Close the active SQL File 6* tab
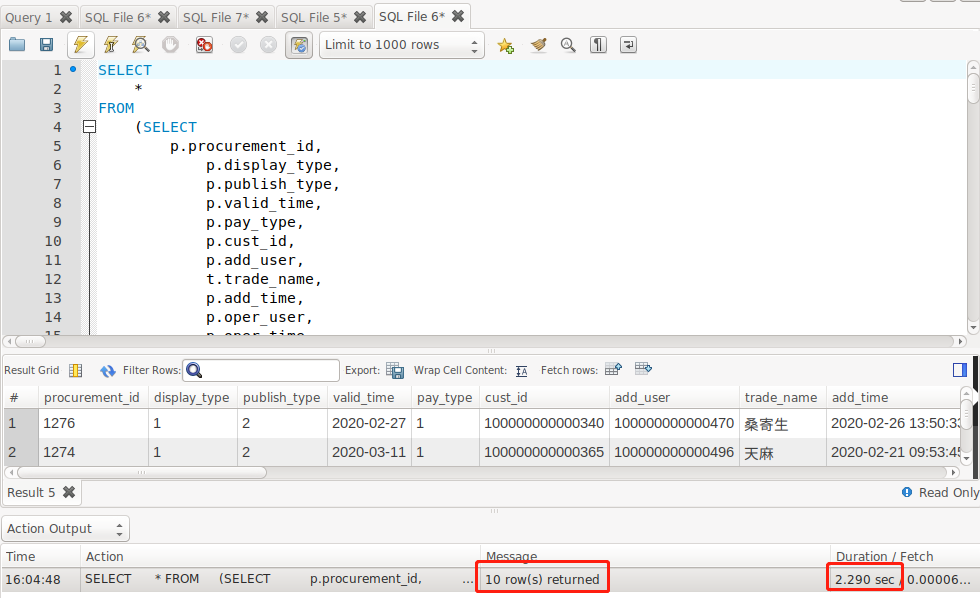This screenshot has height=598, width=980. click(458, 16)
